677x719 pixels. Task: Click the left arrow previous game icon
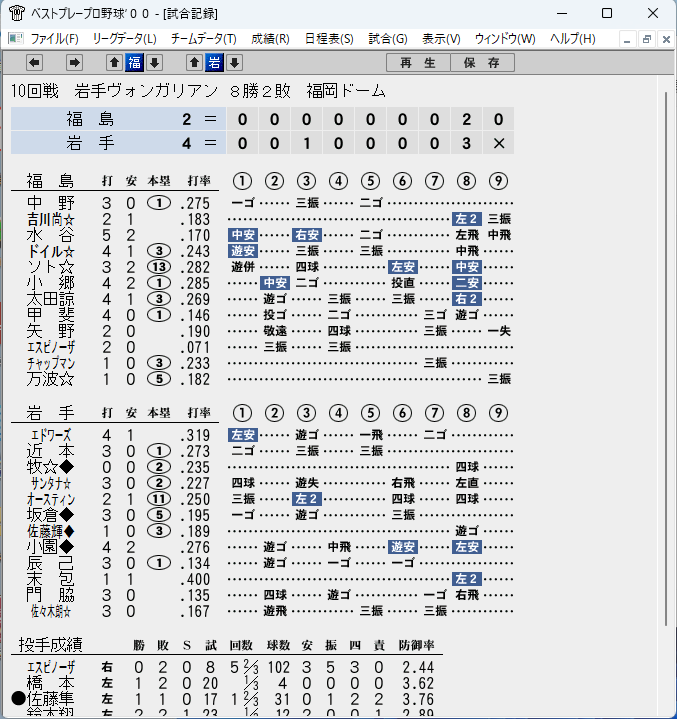click(x=34, y=62)
